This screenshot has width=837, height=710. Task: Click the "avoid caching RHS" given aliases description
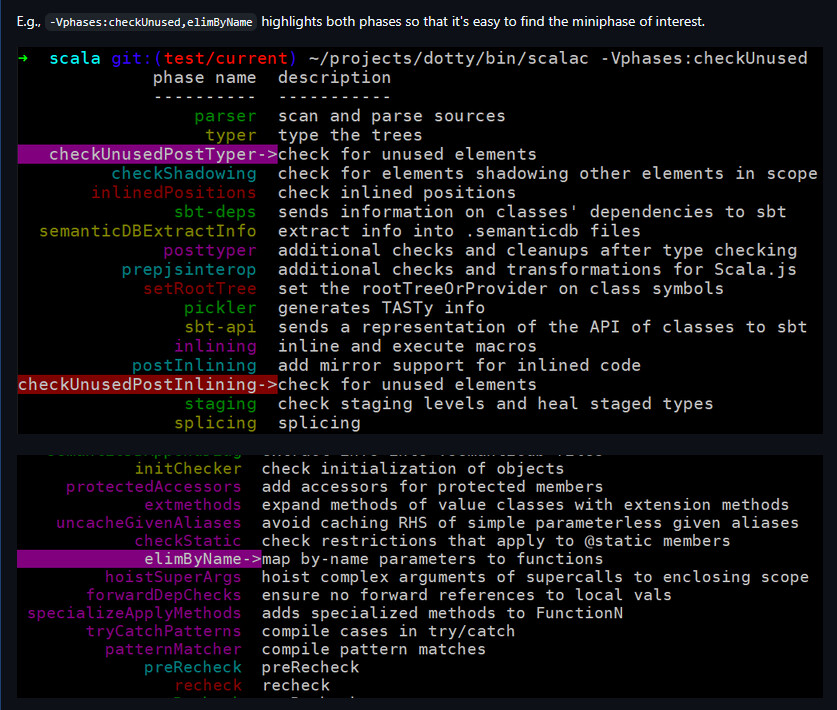[530, 523]
